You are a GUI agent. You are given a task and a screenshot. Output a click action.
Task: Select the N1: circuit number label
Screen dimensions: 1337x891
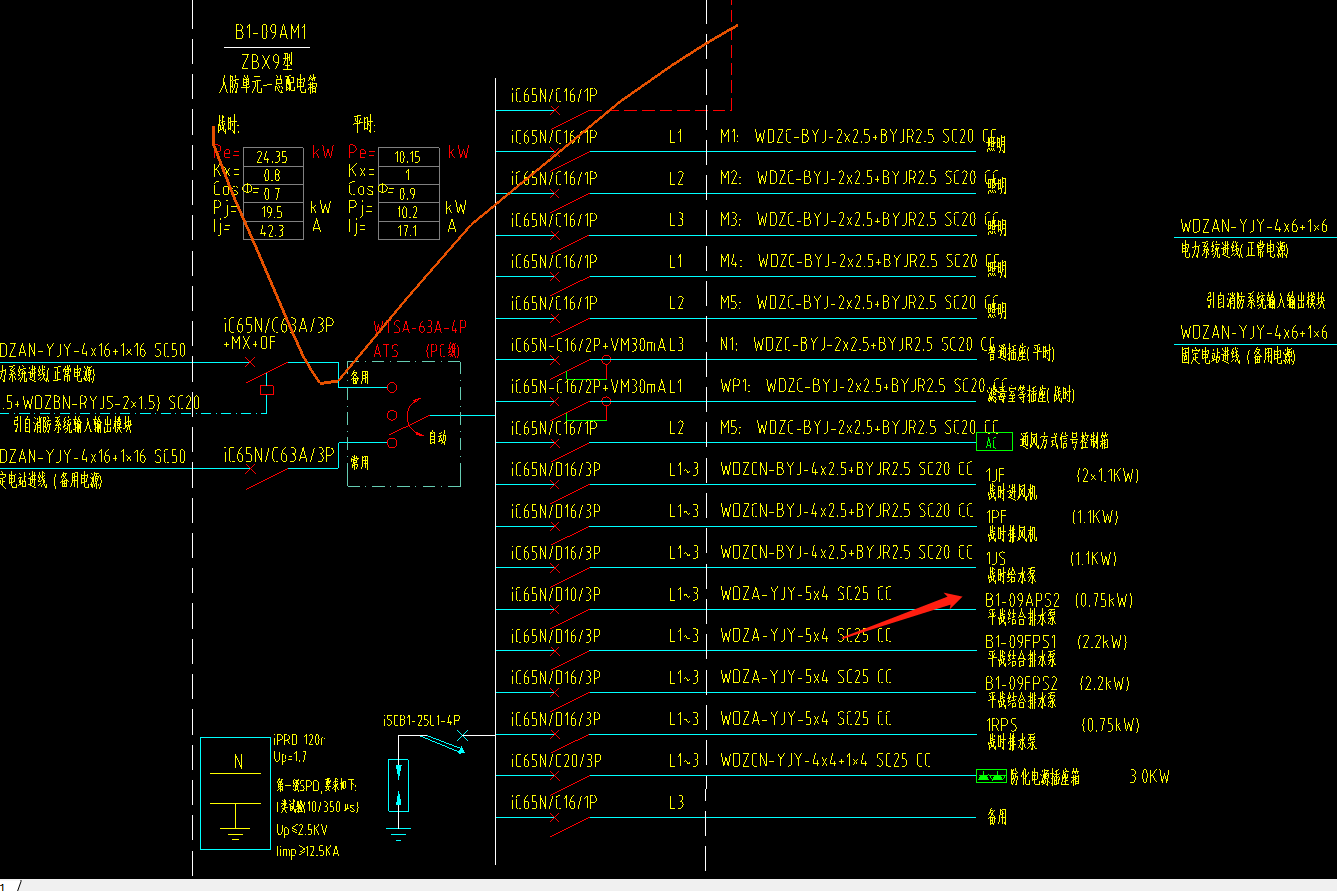pos(730,344)
